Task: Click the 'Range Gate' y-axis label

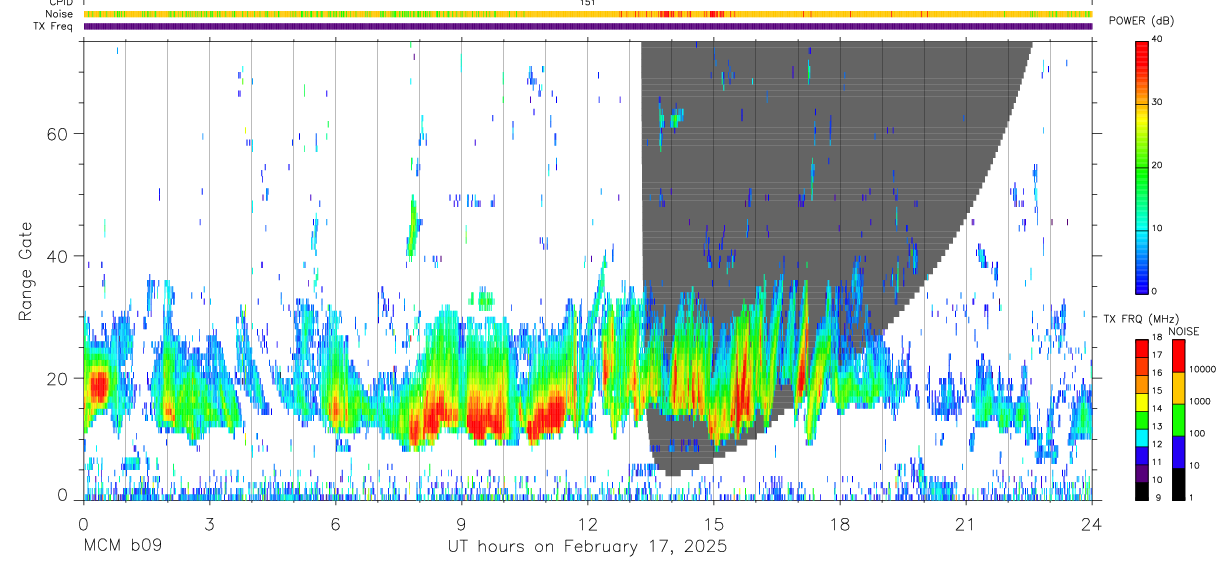Action: (x=26, y=270)
